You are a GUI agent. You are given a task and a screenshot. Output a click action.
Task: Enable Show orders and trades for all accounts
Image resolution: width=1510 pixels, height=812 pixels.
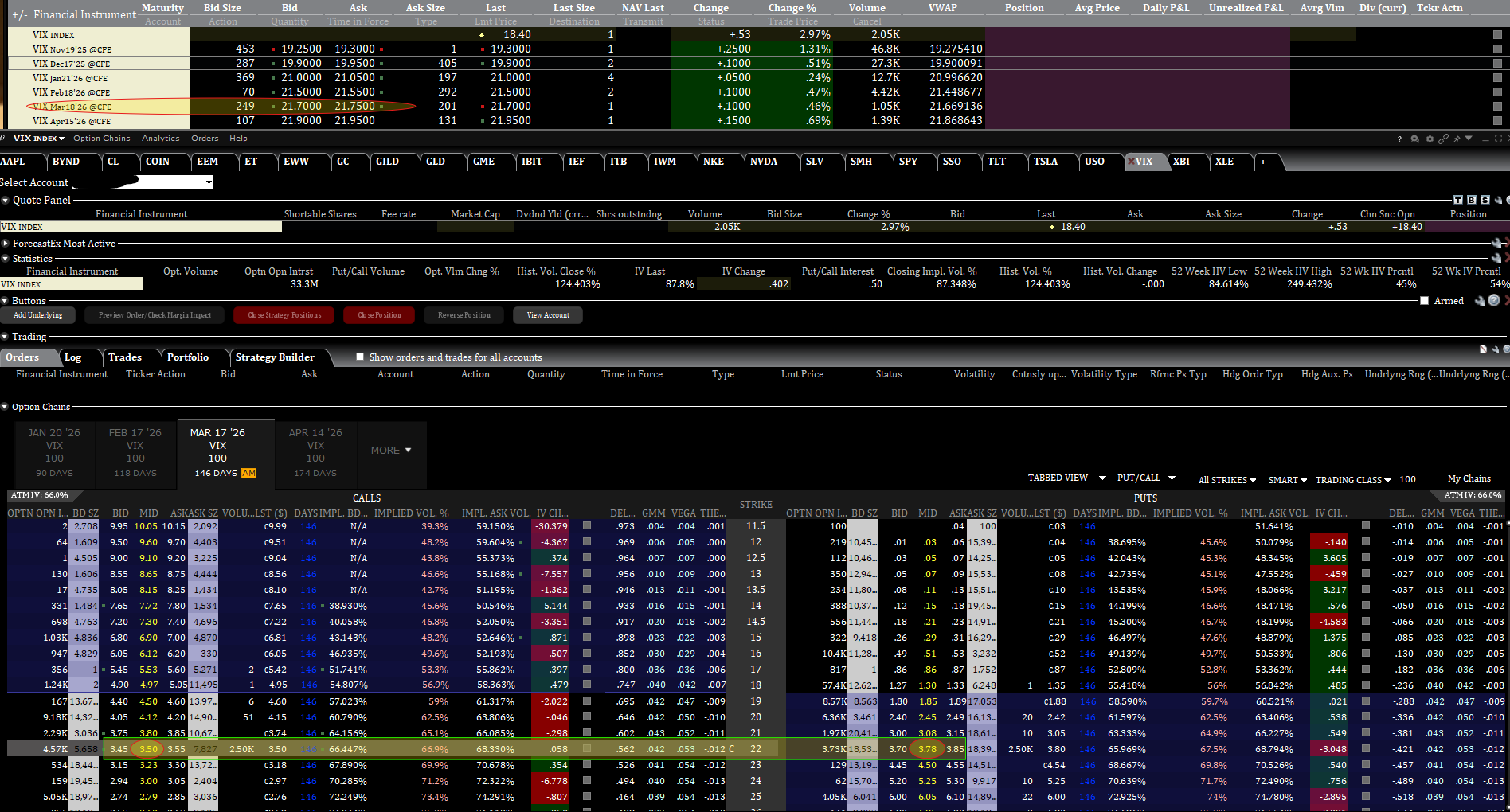click(360, 357)
